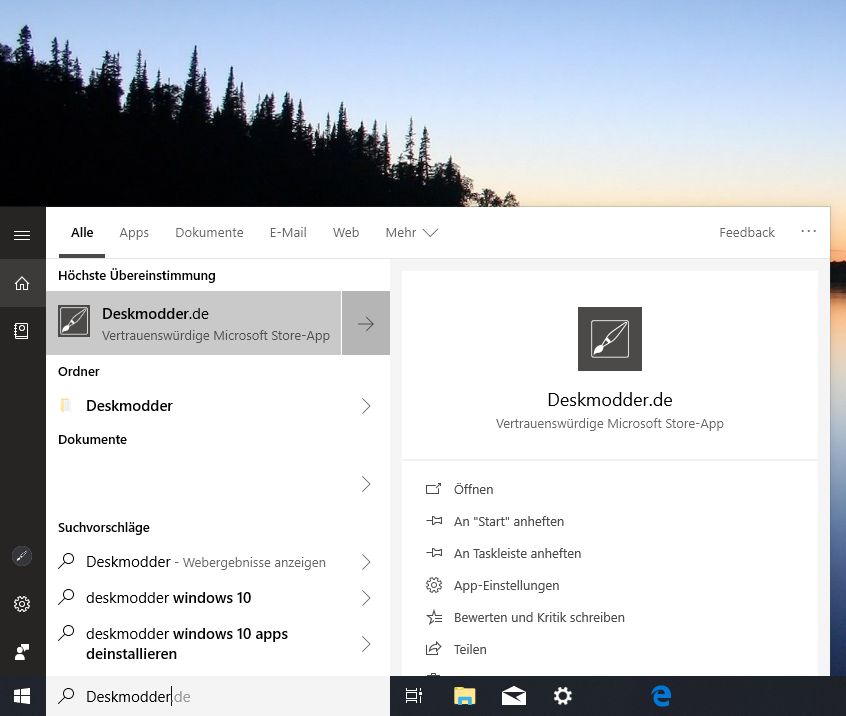Open Settings gear on the taskbar
The image size is (846, 716).
pos(563,696)
